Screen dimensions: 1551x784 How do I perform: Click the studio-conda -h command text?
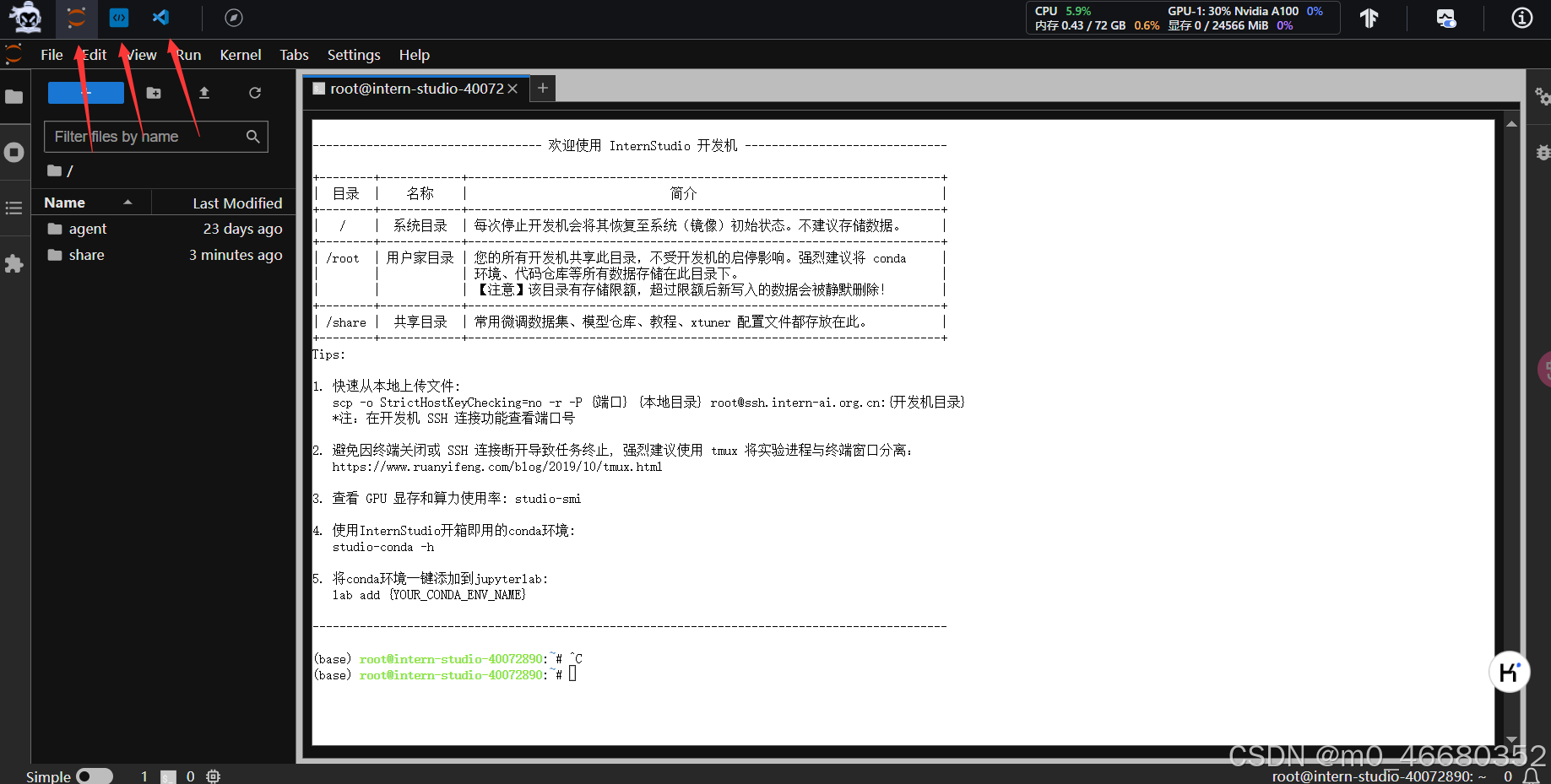coord(382,547)
